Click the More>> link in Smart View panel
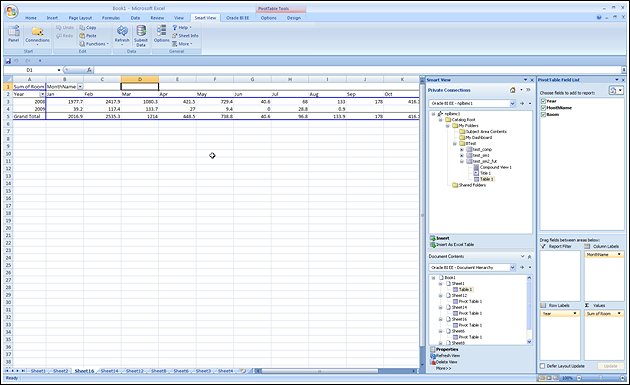This screenshot has height=385, width=630. [x=443, y=368]
